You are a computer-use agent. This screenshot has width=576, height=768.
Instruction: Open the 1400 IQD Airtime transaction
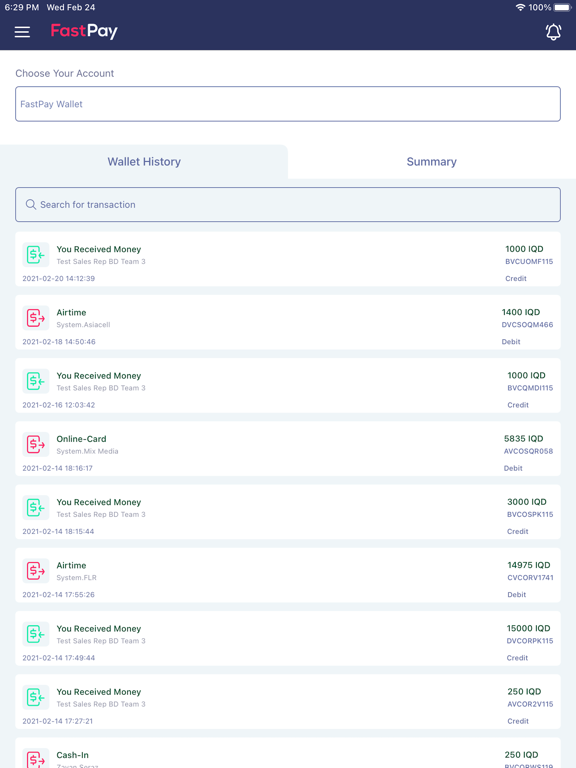tap(288, 322)
